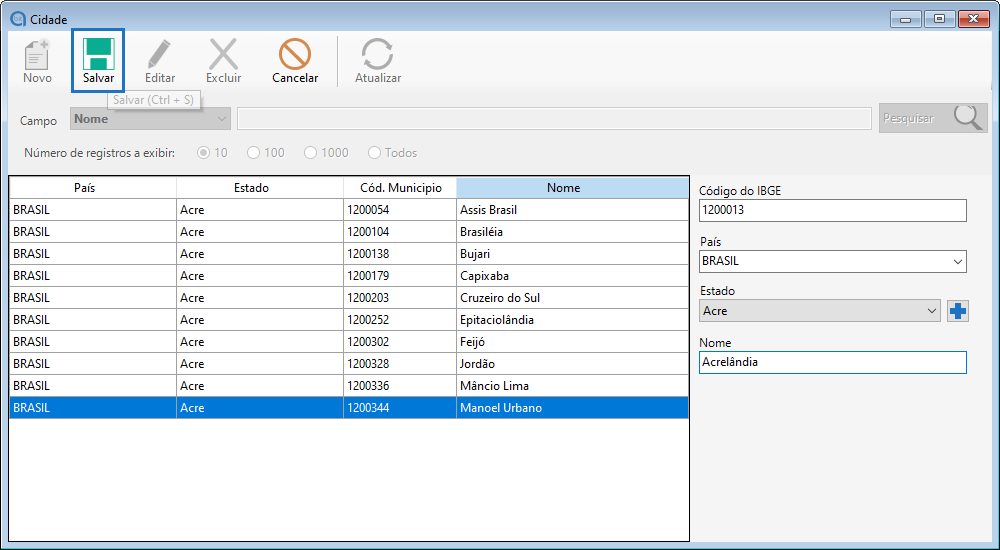This screenshot has width=1000, height=550.
Task: Click the Novo new record icon
Action: coord(37,60)
